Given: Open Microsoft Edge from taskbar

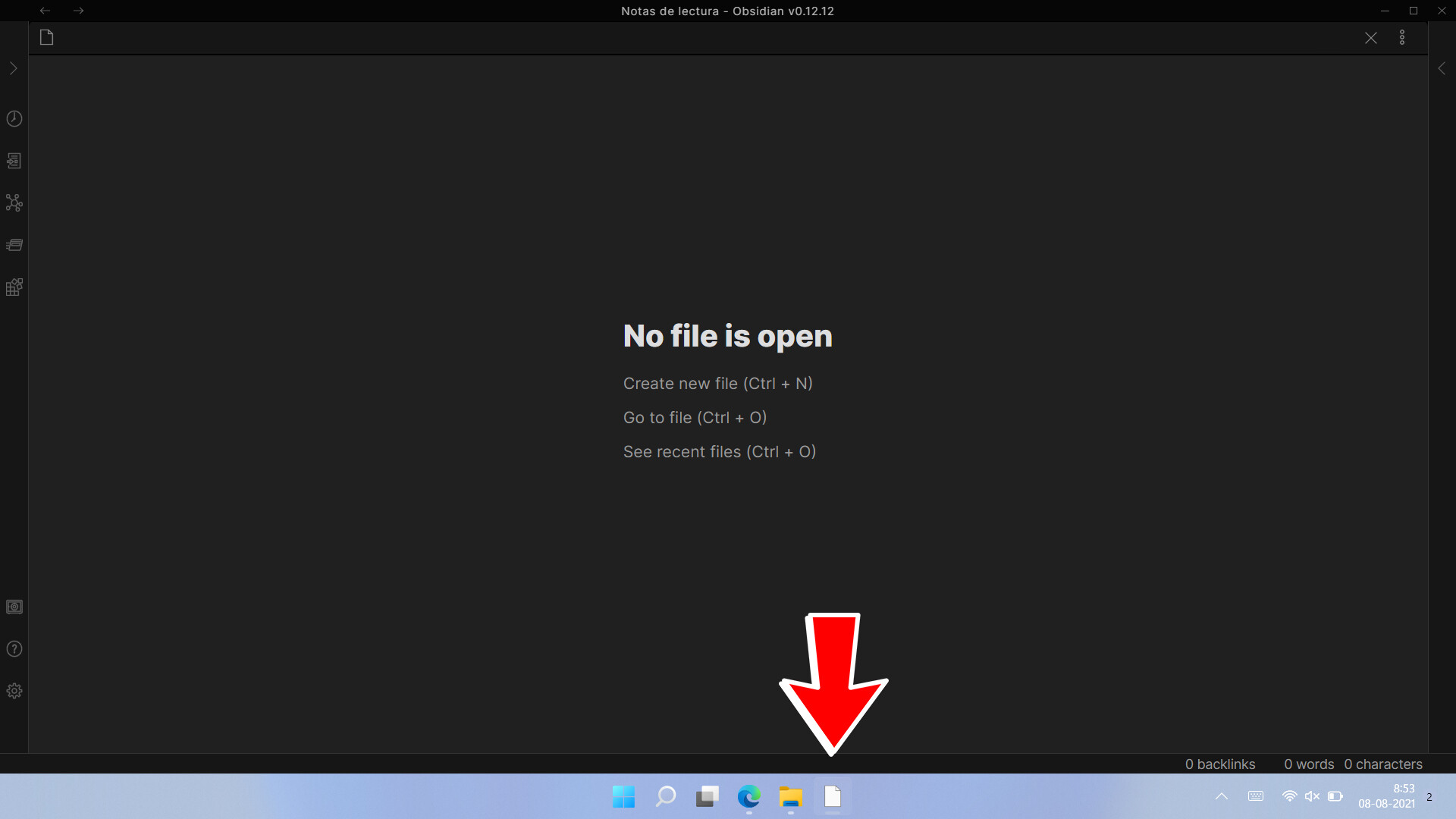Looking at the screenshot, I should (748, 797).
